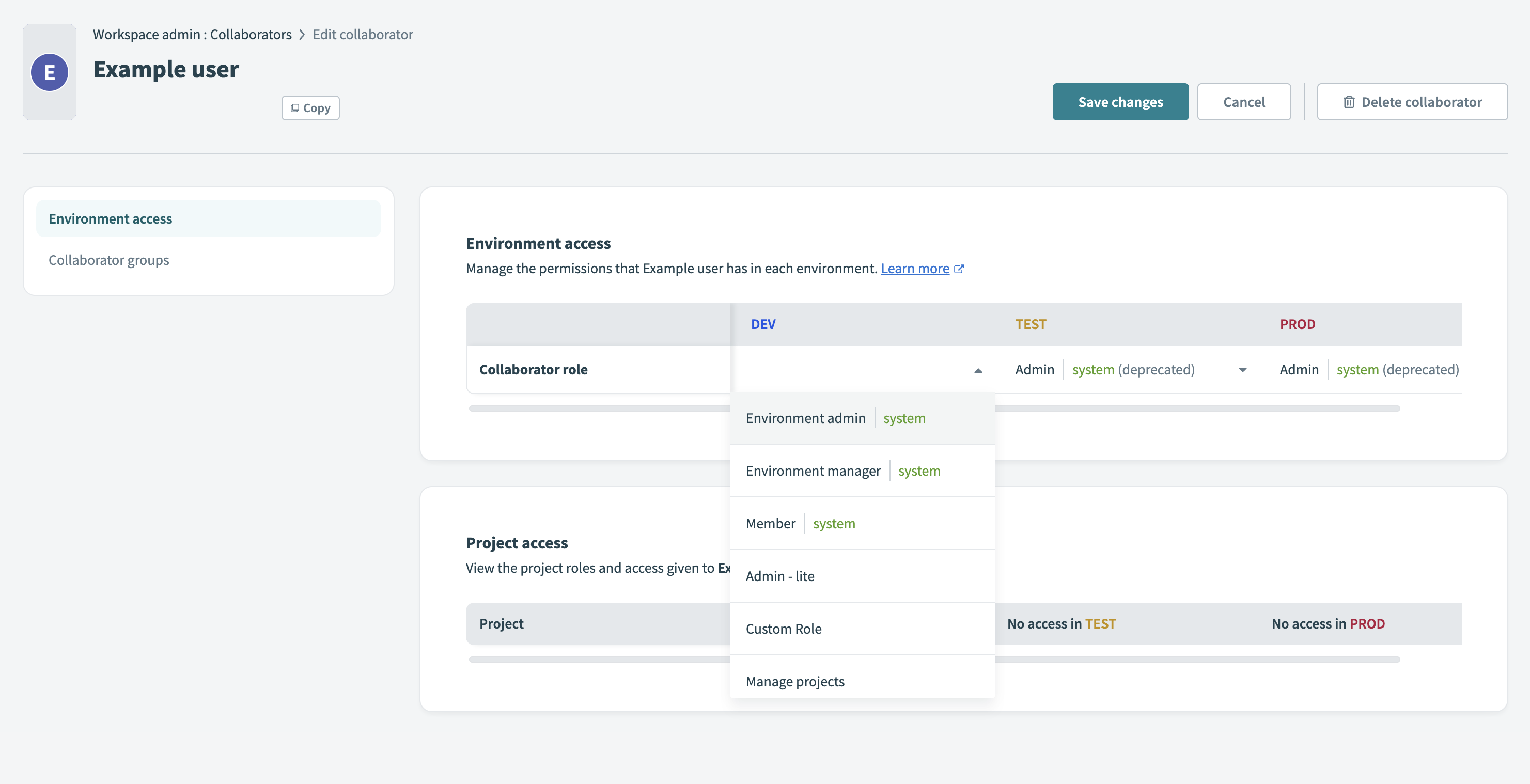Select Environment admin from the role list

(805, 418)
